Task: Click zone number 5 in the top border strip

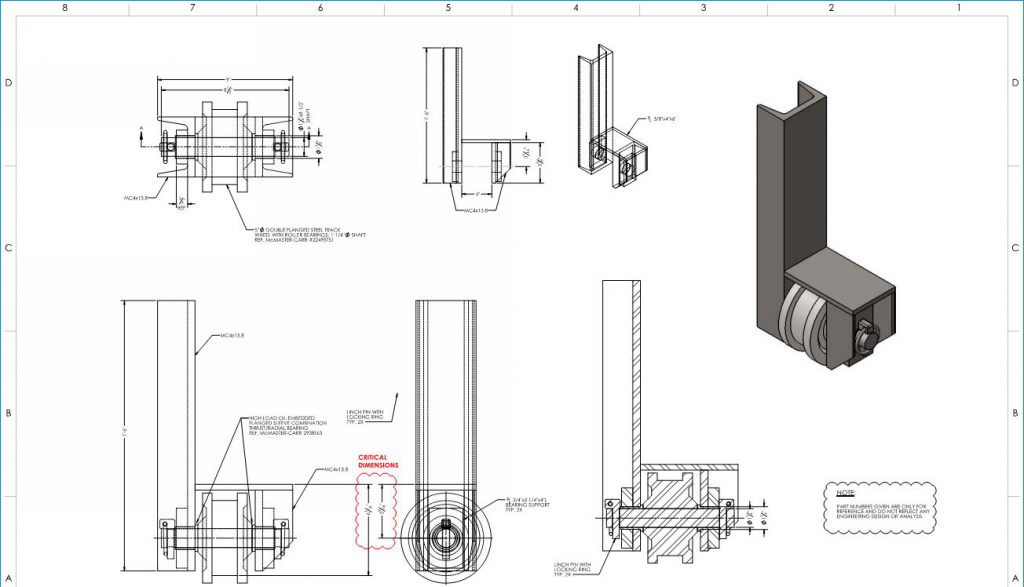Action: (x=447, y=9)
